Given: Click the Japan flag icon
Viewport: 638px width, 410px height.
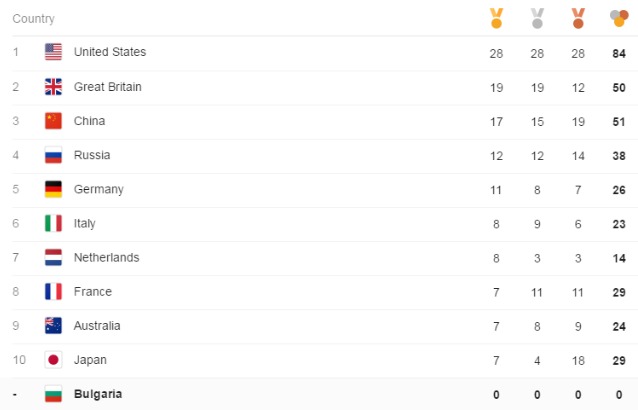Looking at the screenshot, I should [54, 360].
